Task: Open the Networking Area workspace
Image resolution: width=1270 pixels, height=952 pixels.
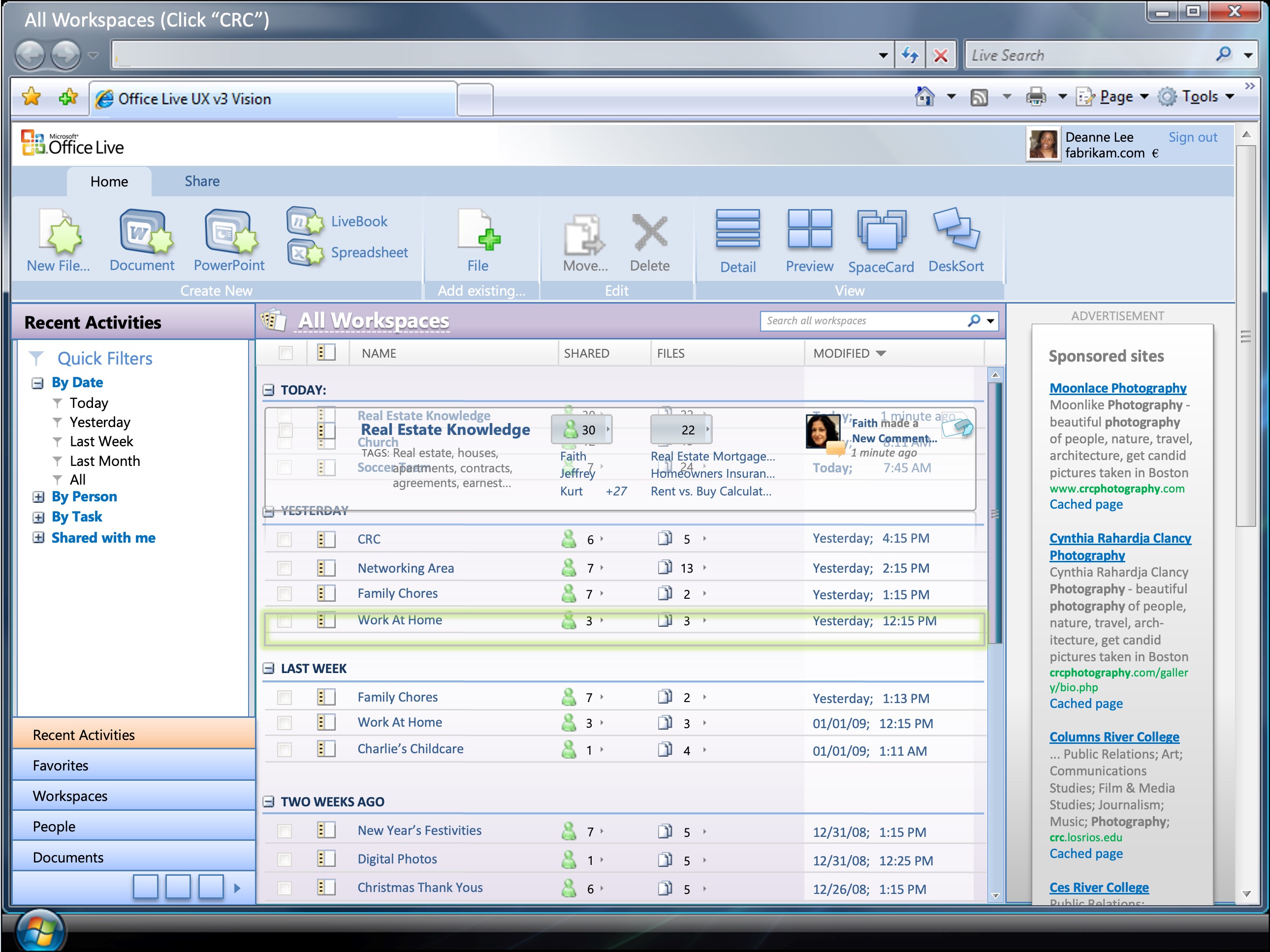Action: [x=405, y=568]
